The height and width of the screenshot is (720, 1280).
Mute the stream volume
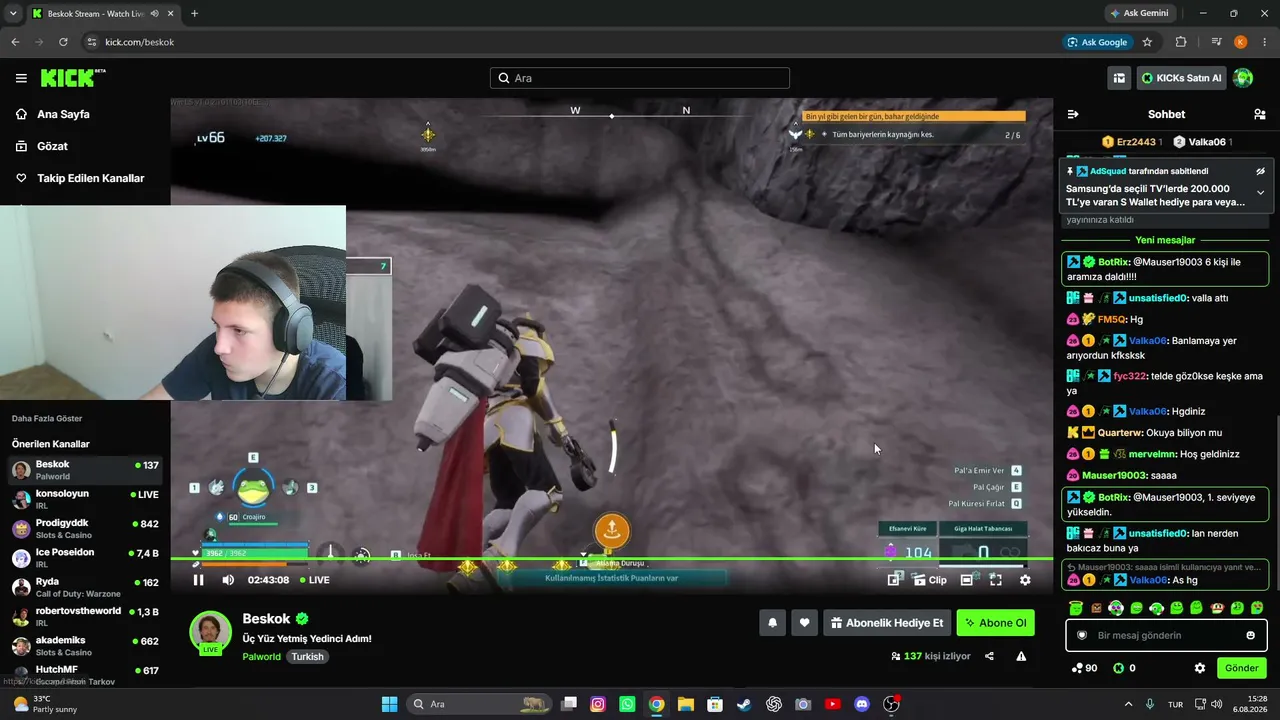click(228, 580)
